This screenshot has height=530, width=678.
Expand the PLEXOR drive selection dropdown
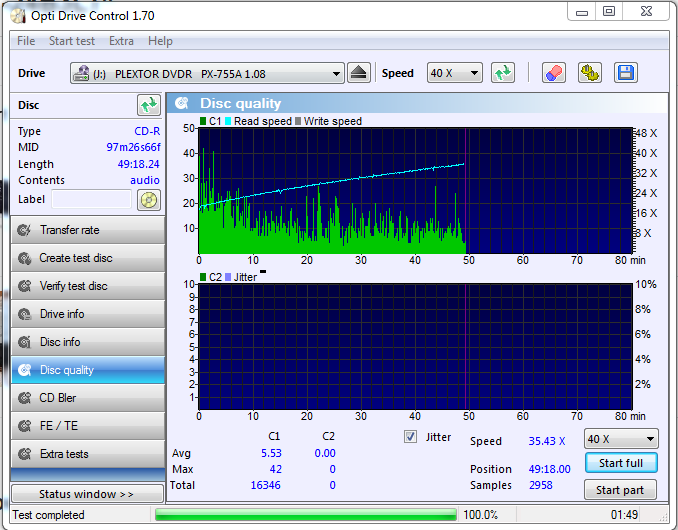click(x=207, y=73)
